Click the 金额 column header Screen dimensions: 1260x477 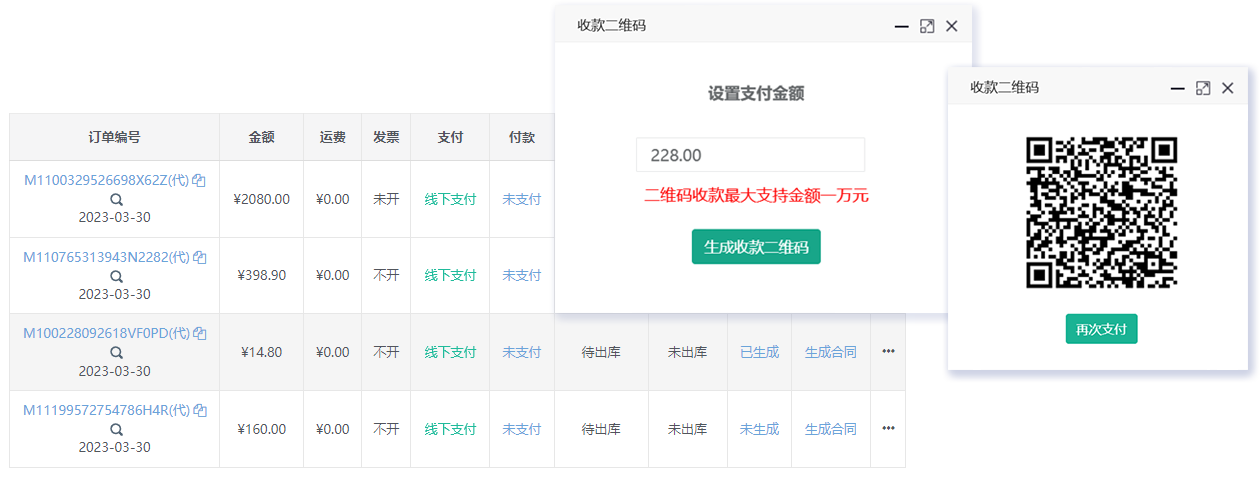point(261,137)
